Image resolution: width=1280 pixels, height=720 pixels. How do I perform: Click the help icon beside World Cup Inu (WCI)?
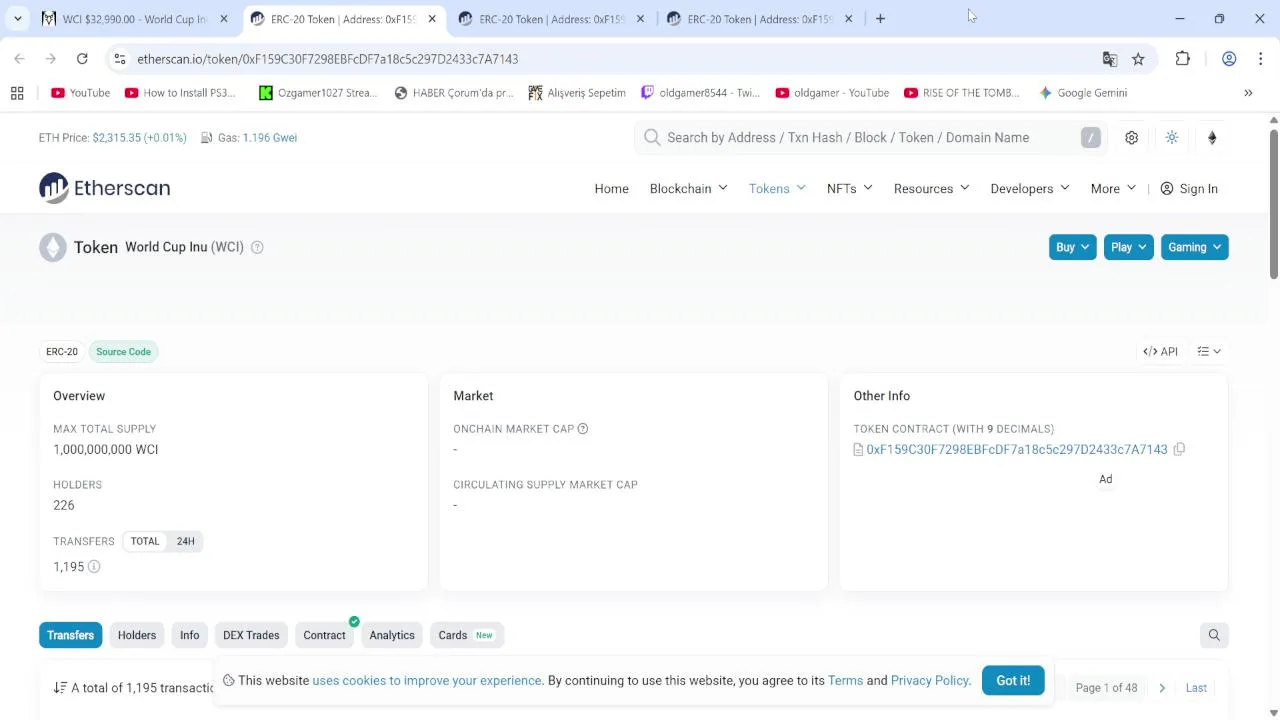[257, 247]
